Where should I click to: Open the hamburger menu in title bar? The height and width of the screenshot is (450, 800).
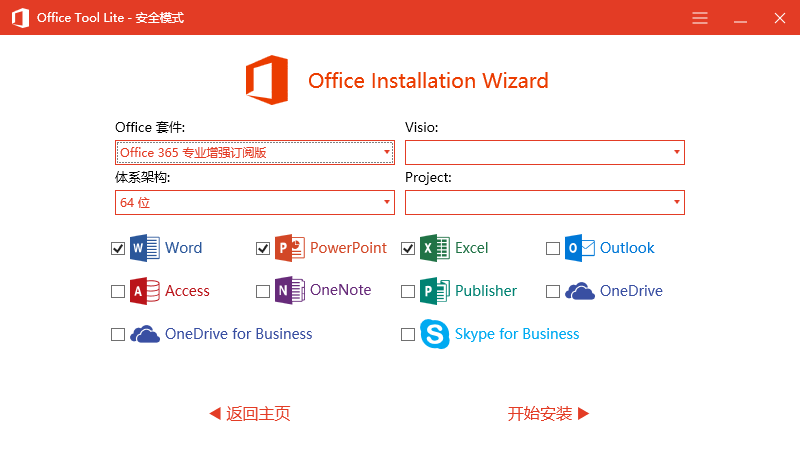coord(700,18)
